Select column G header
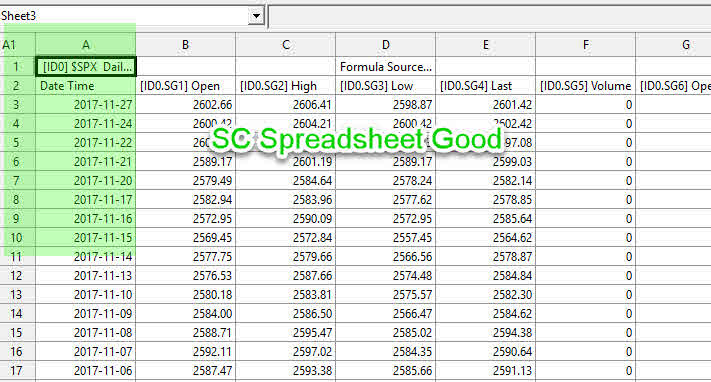The height and width of the screenshot is (382, 711). pos(673,45)
